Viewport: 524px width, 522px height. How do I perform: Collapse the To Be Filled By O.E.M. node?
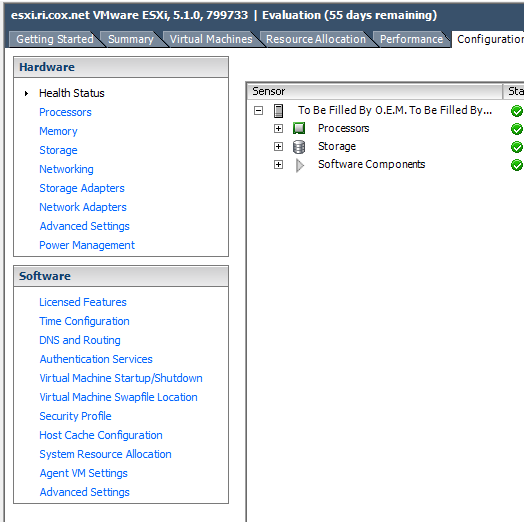(258, 111)
